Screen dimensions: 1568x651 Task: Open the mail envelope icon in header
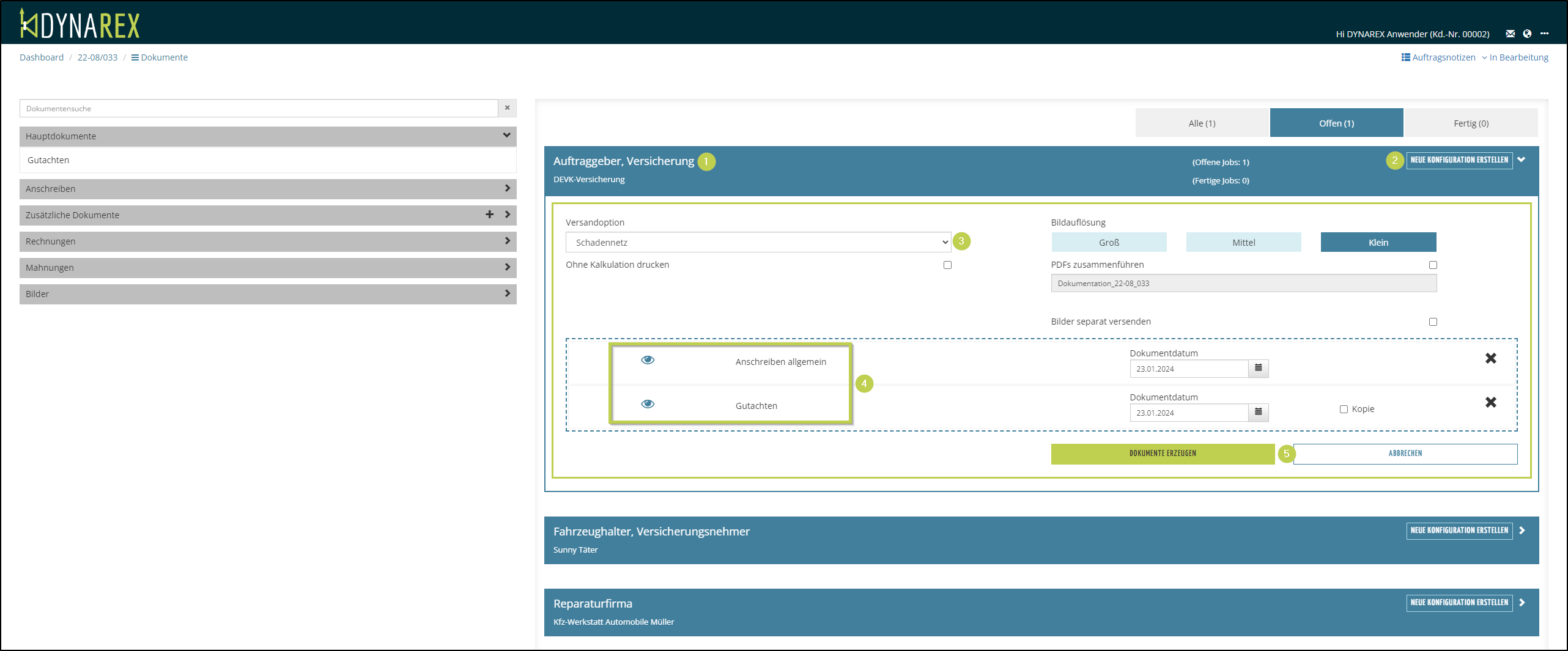coord(1510,34)
